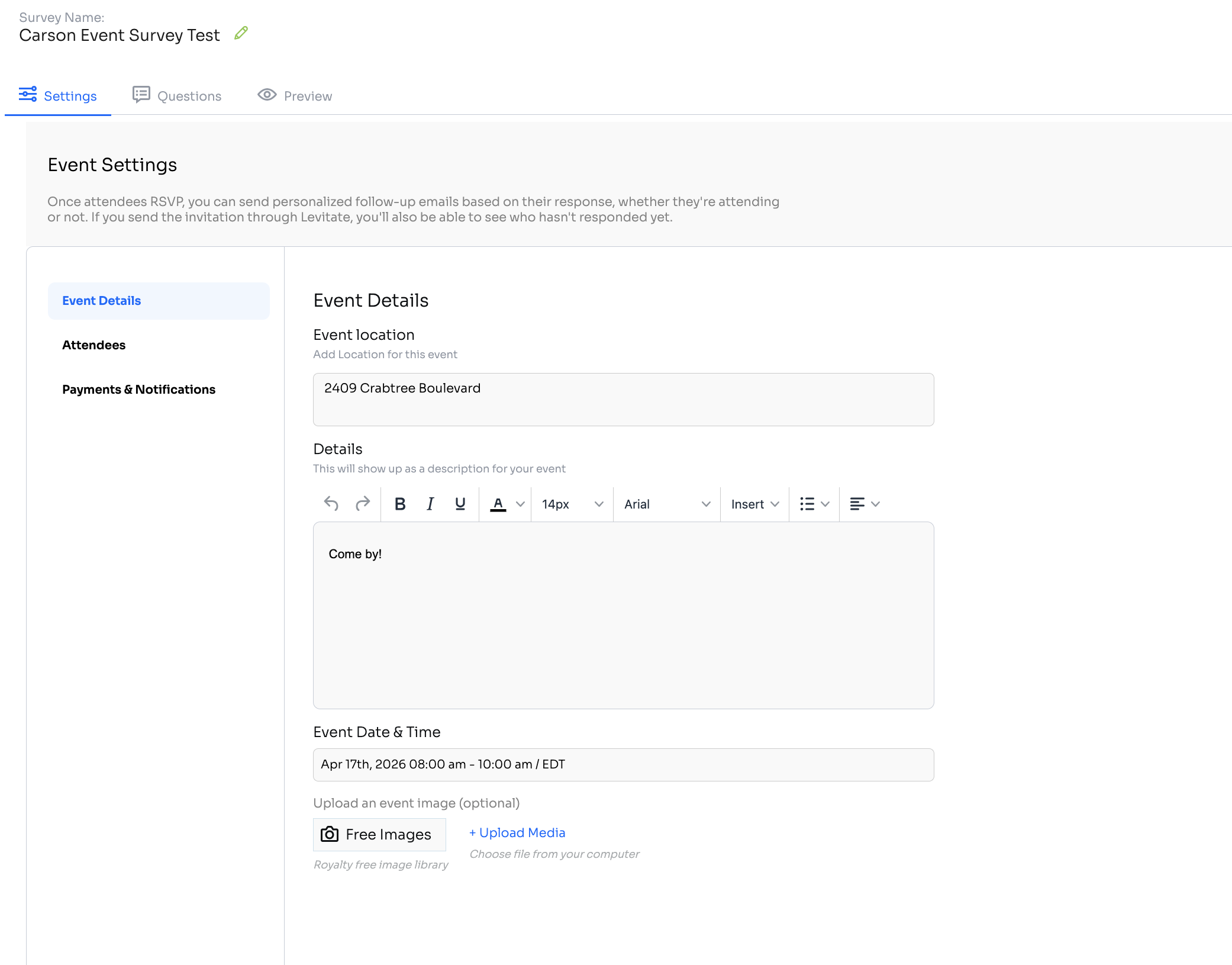1232x965 pixels.
Task: Switch to the Questions tab
Action: click(178, 96)
